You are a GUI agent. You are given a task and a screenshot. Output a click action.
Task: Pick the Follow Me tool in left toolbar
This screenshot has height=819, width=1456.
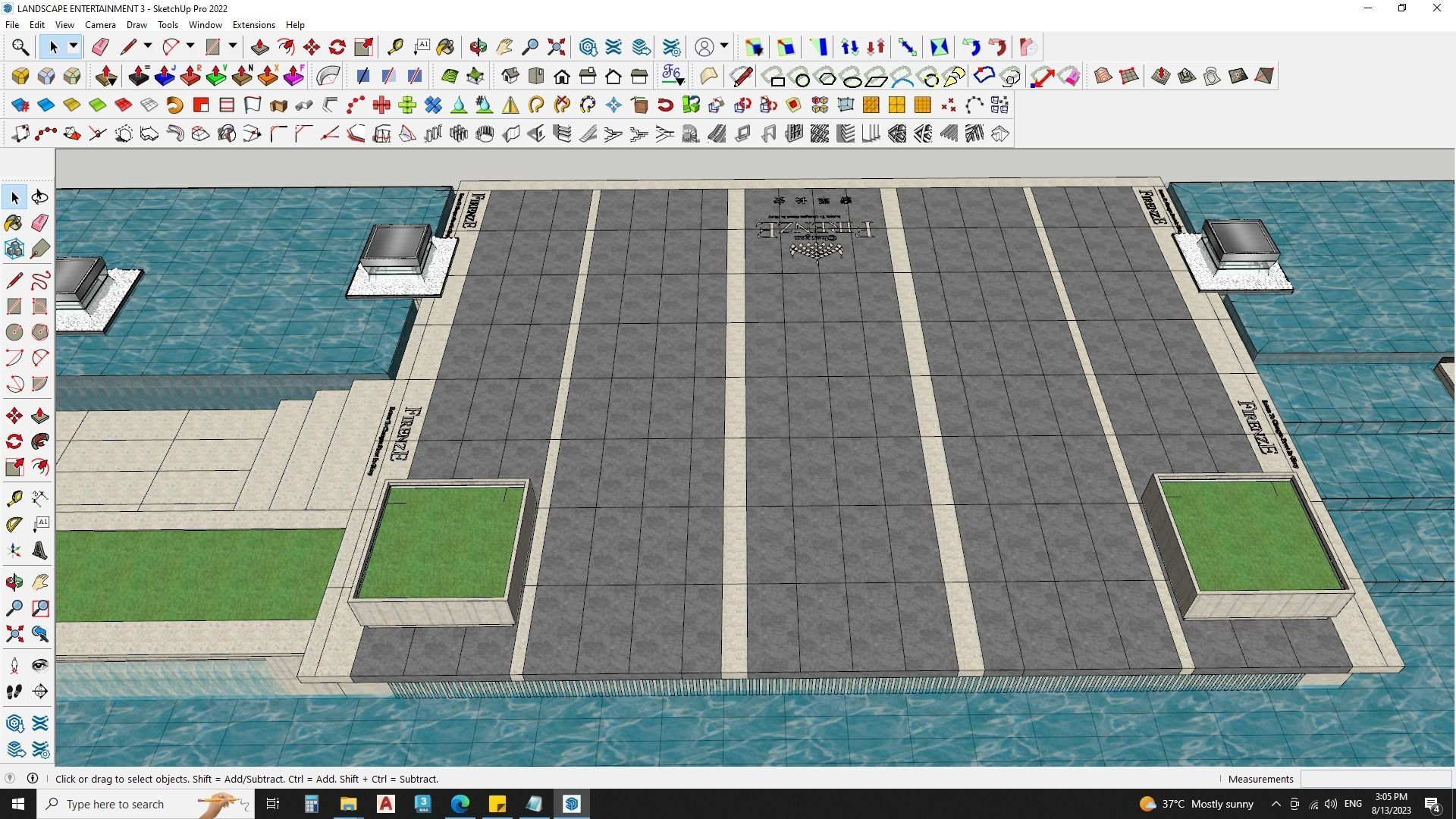[x=40, y=441]
